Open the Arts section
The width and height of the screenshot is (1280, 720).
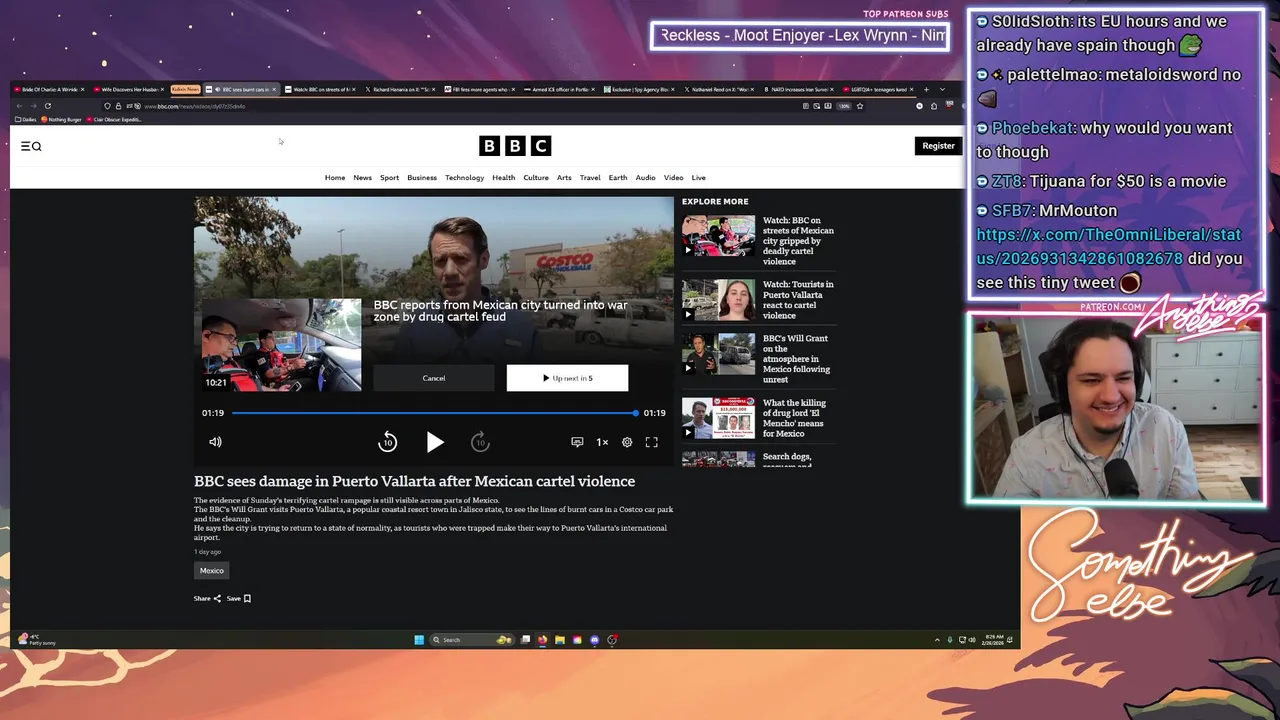564,178
